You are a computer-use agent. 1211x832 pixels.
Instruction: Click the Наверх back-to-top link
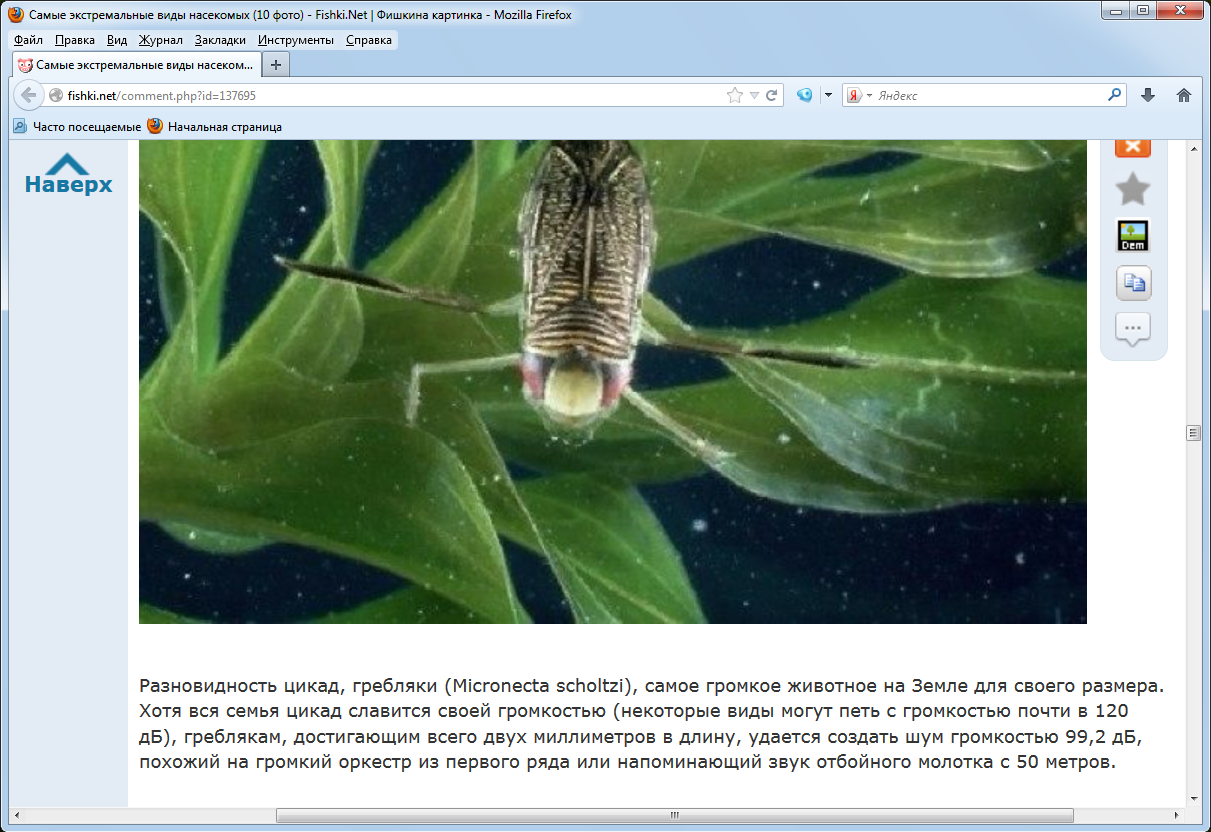(x=68, y=174)
